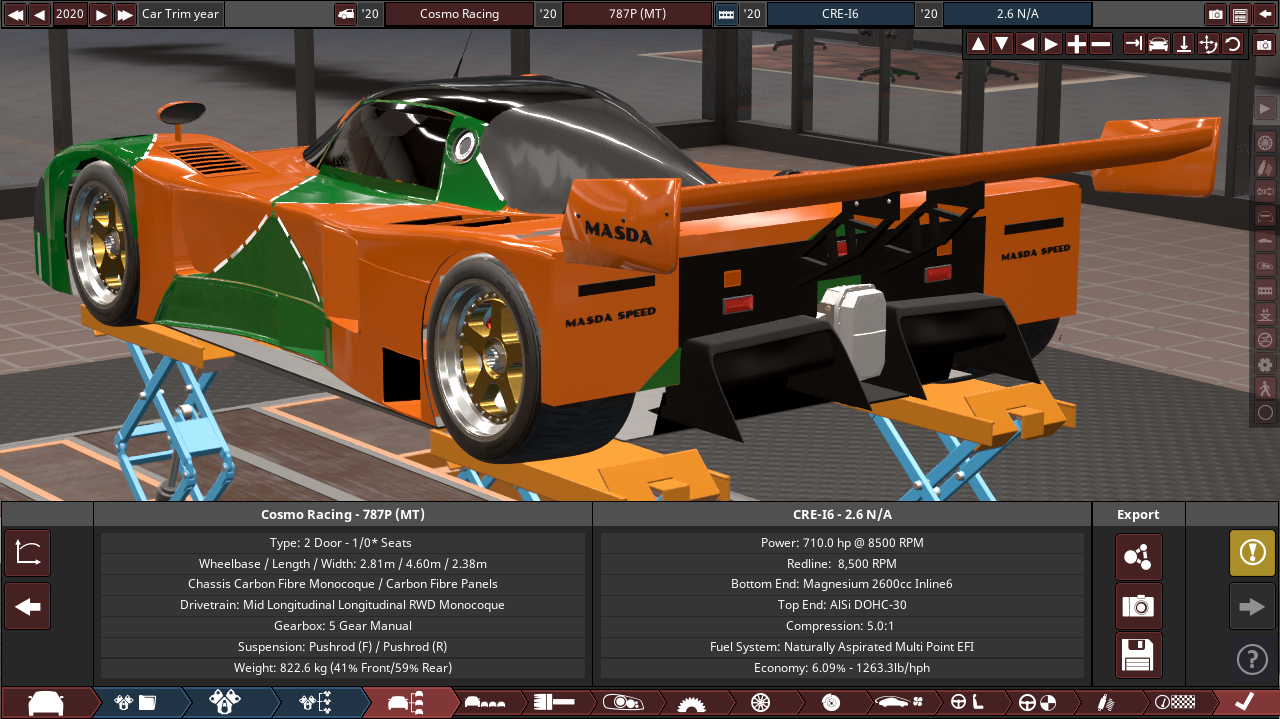This screenshot has height=719, width=1280.
Task: Advance car trim year by one step
Action: pos(101,14)
